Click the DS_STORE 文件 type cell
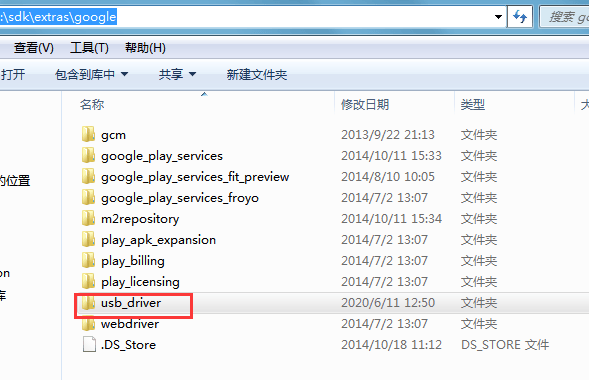589x380 pixels. [x=505, y=345]
